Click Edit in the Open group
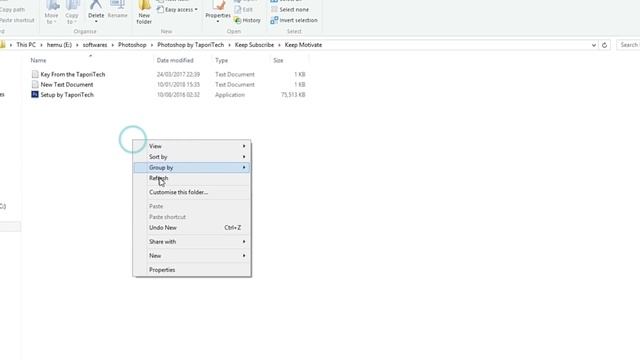Screen dimensions: 640x360 click(x=243, y=9)
